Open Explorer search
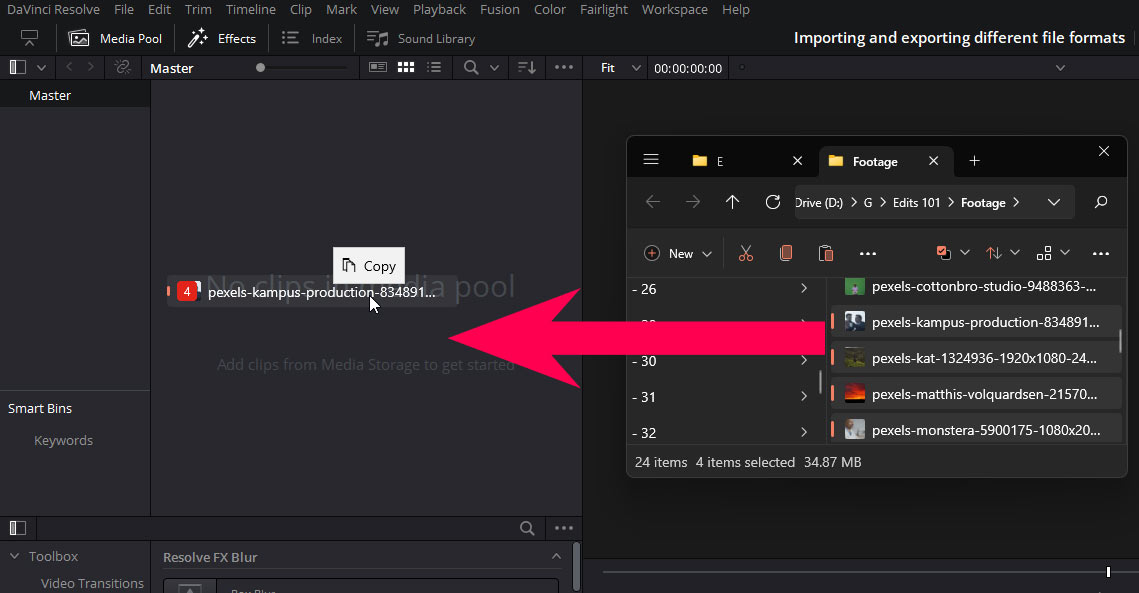The width and height of the screenshot is (1139, 593). click(x=1101, y=202)
